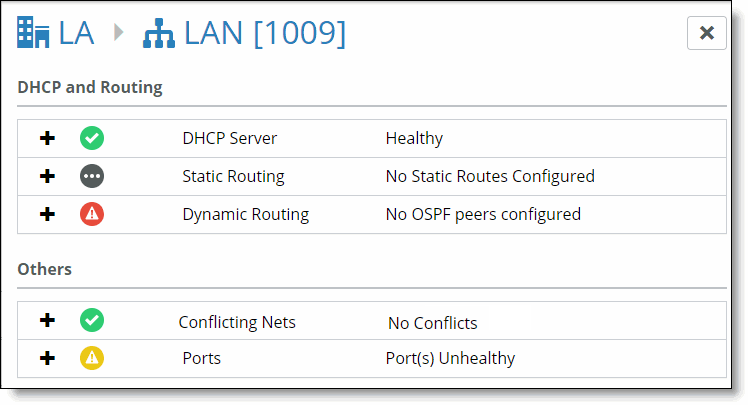748x405 pixels.
Task: Click the LAN network topology icon
Action: coord(159,33)
